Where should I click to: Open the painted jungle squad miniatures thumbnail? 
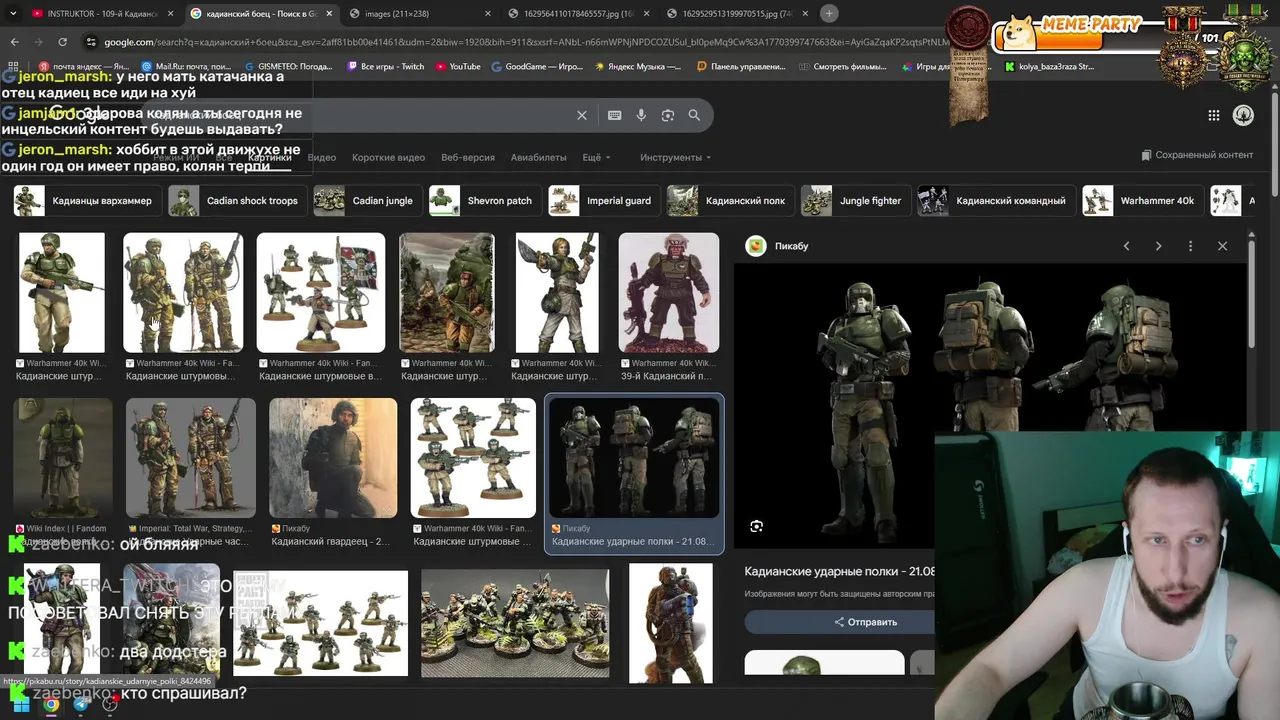515,623
